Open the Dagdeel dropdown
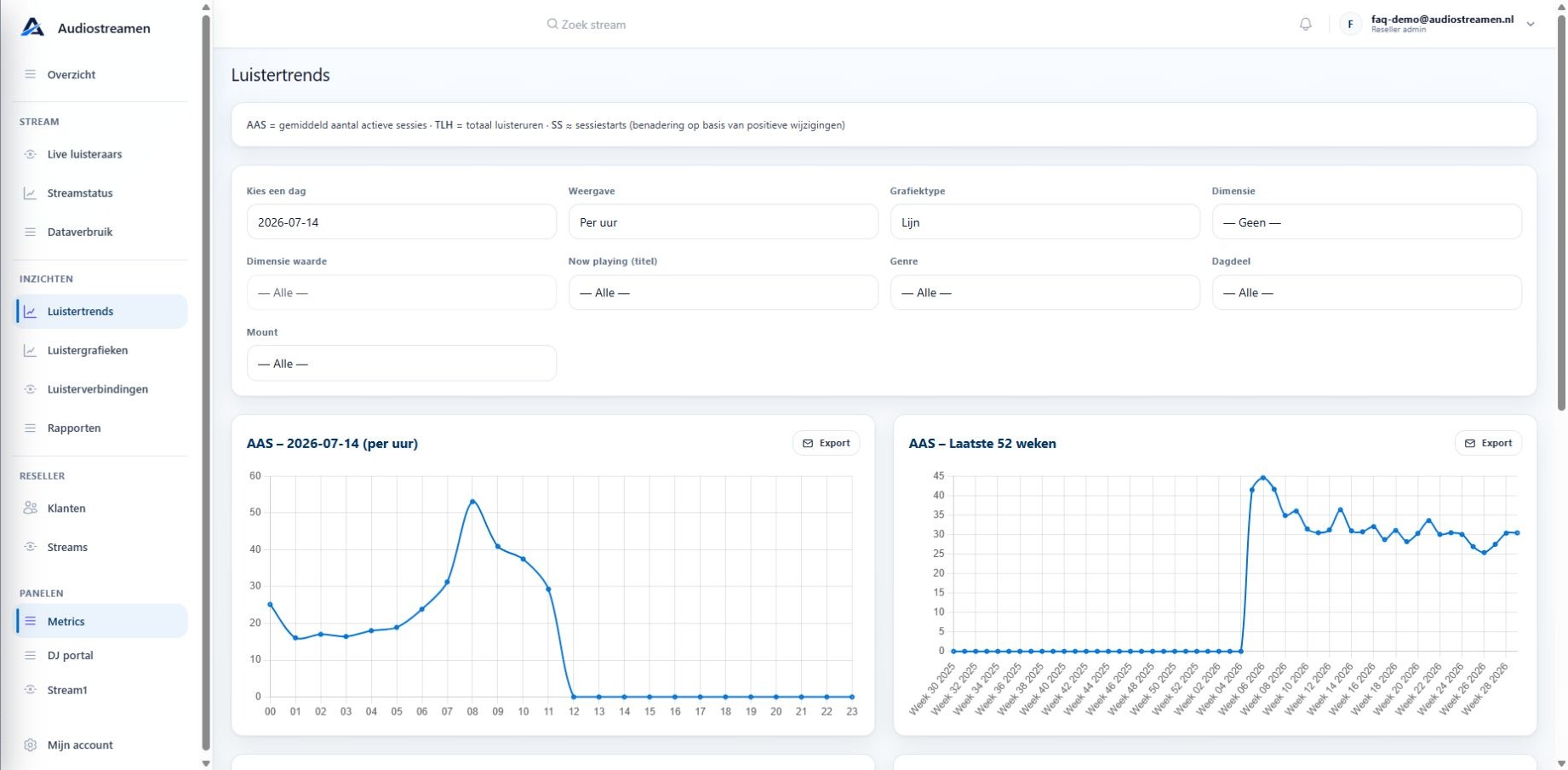1568x770 pixels. click(1366, 292)
